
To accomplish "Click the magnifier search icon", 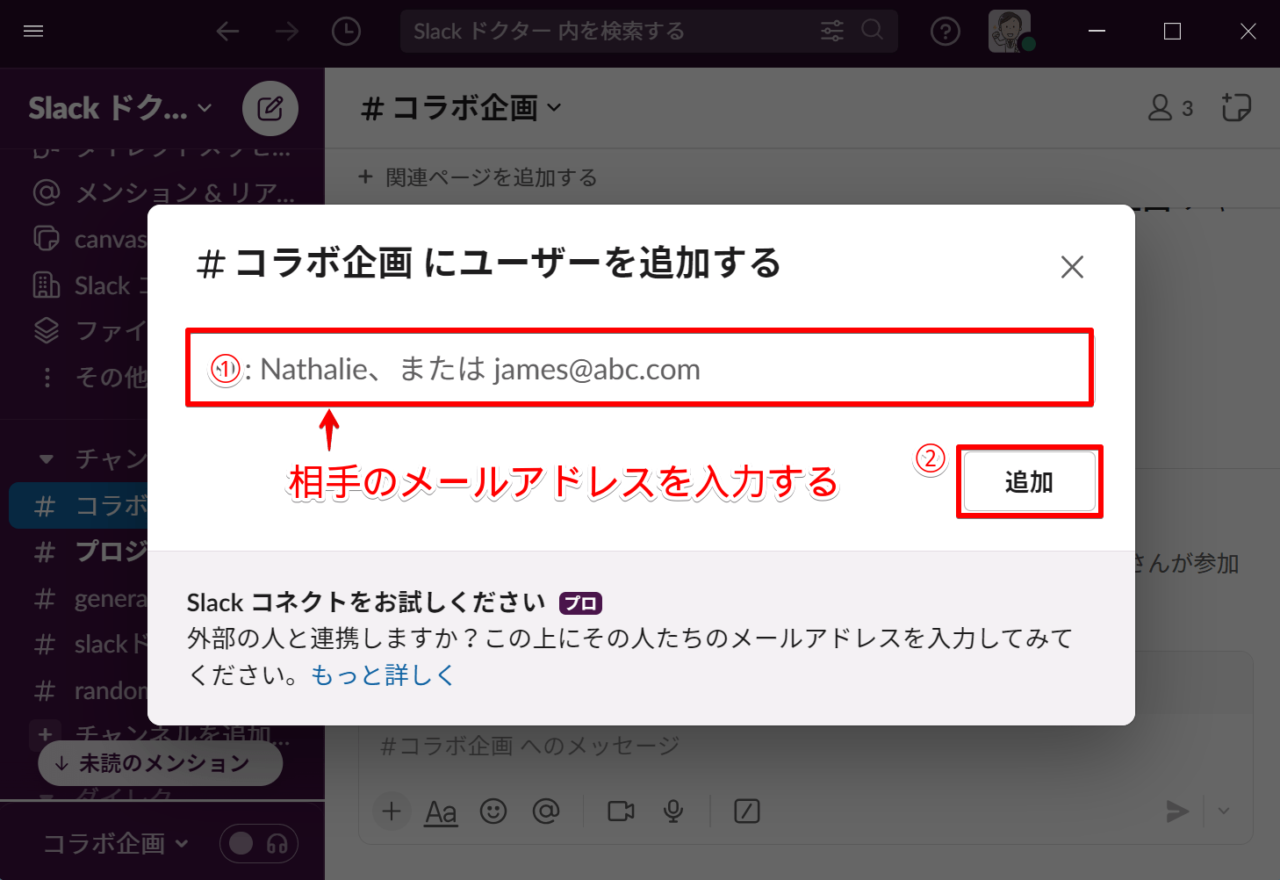I will [x=872, y=31].
